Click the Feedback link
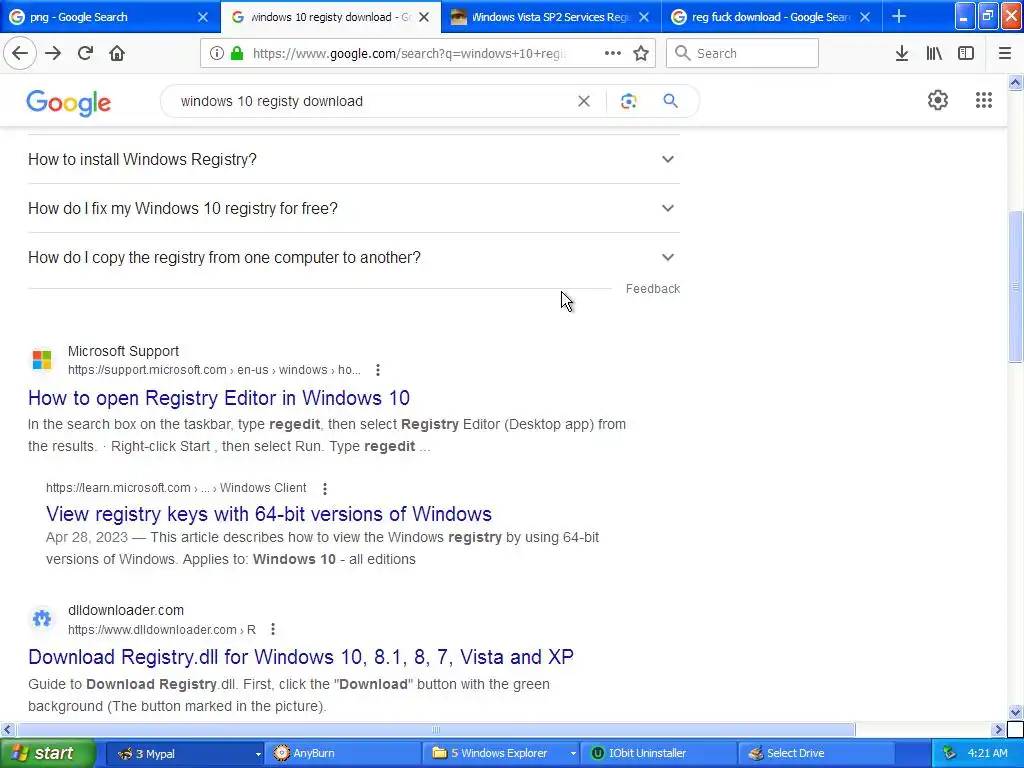 pos(652,289)
